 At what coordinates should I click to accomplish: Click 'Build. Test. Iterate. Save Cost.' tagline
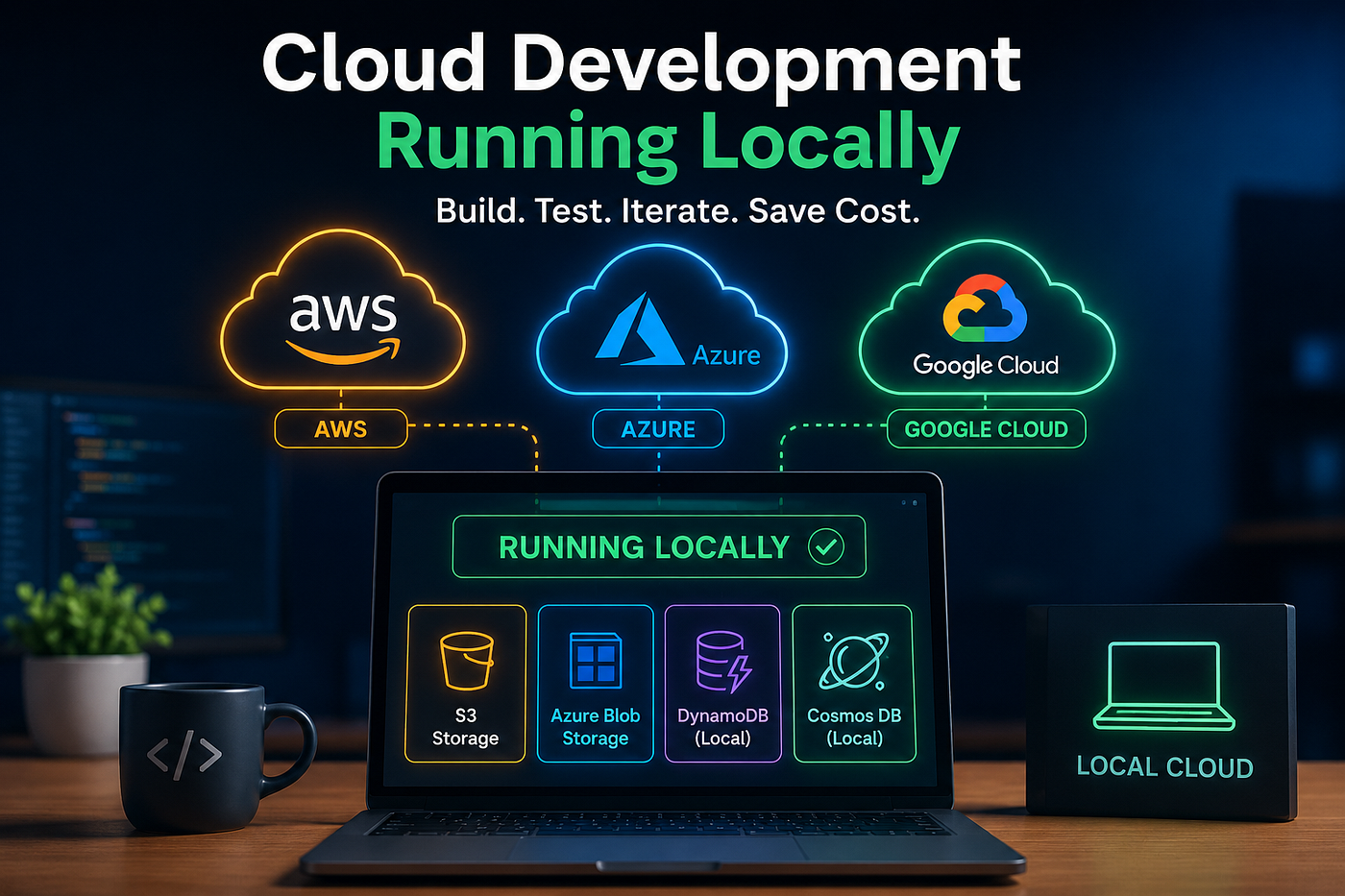(678, 210)
